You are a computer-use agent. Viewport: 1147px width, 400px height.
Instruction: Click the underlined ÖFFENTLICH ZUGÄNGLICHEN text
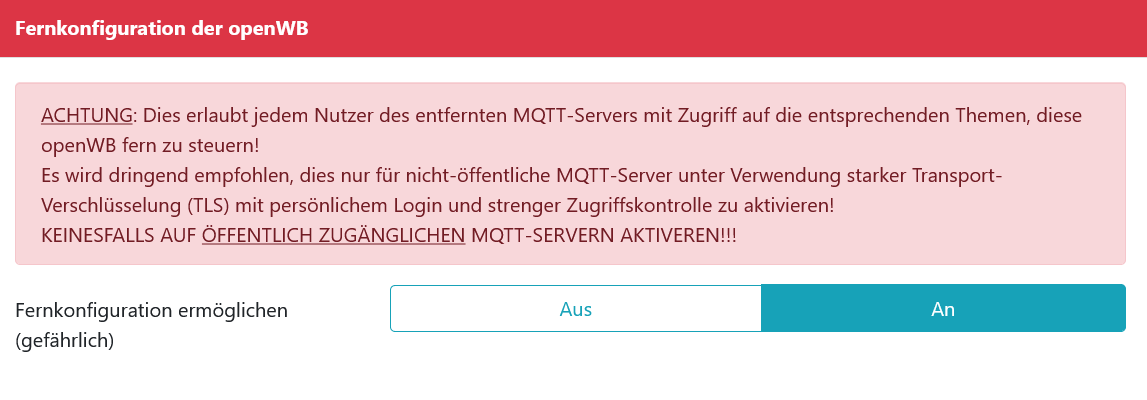click(334, 235)
